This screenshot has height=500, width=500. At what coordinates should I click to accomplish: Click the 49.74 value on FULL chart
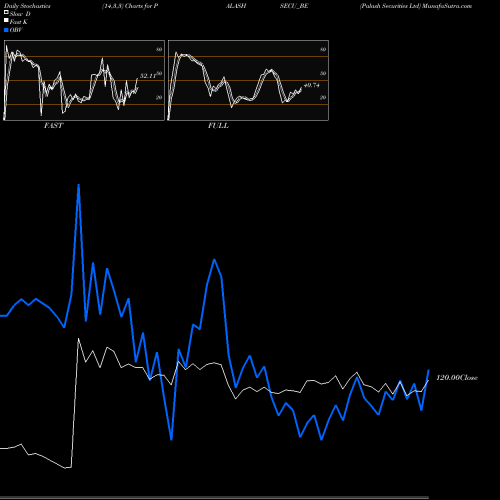click(x=312, y=85)
